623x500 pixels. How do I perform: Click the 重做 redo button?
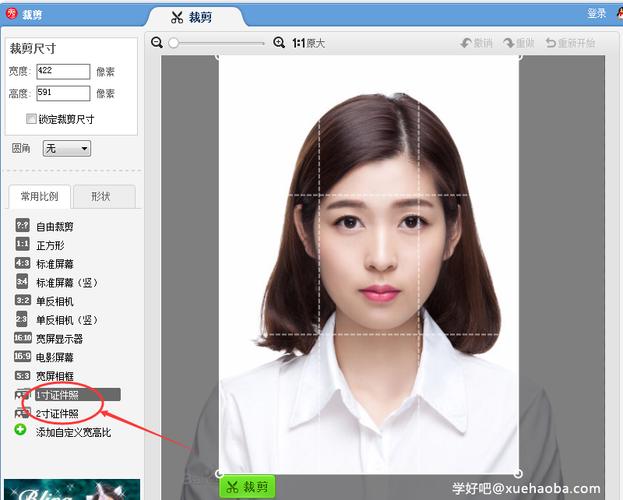519,43
